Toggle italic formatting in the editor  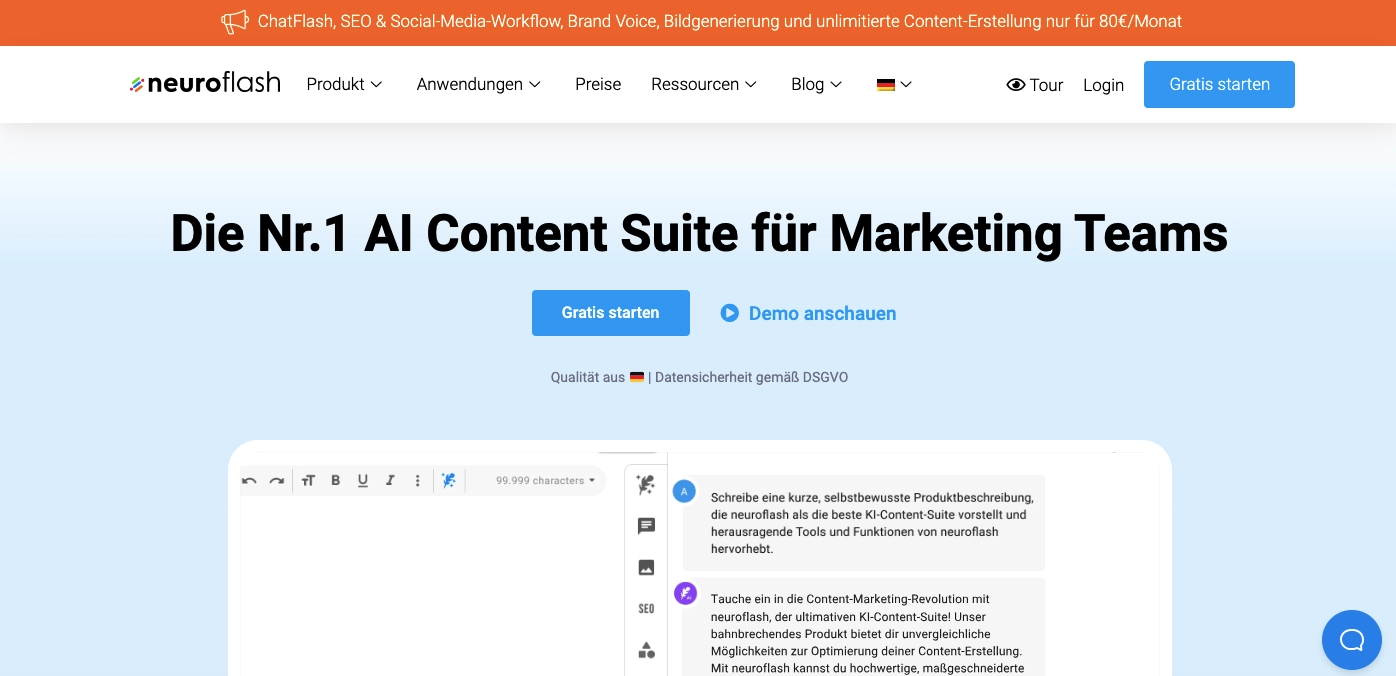pos(390,481)
